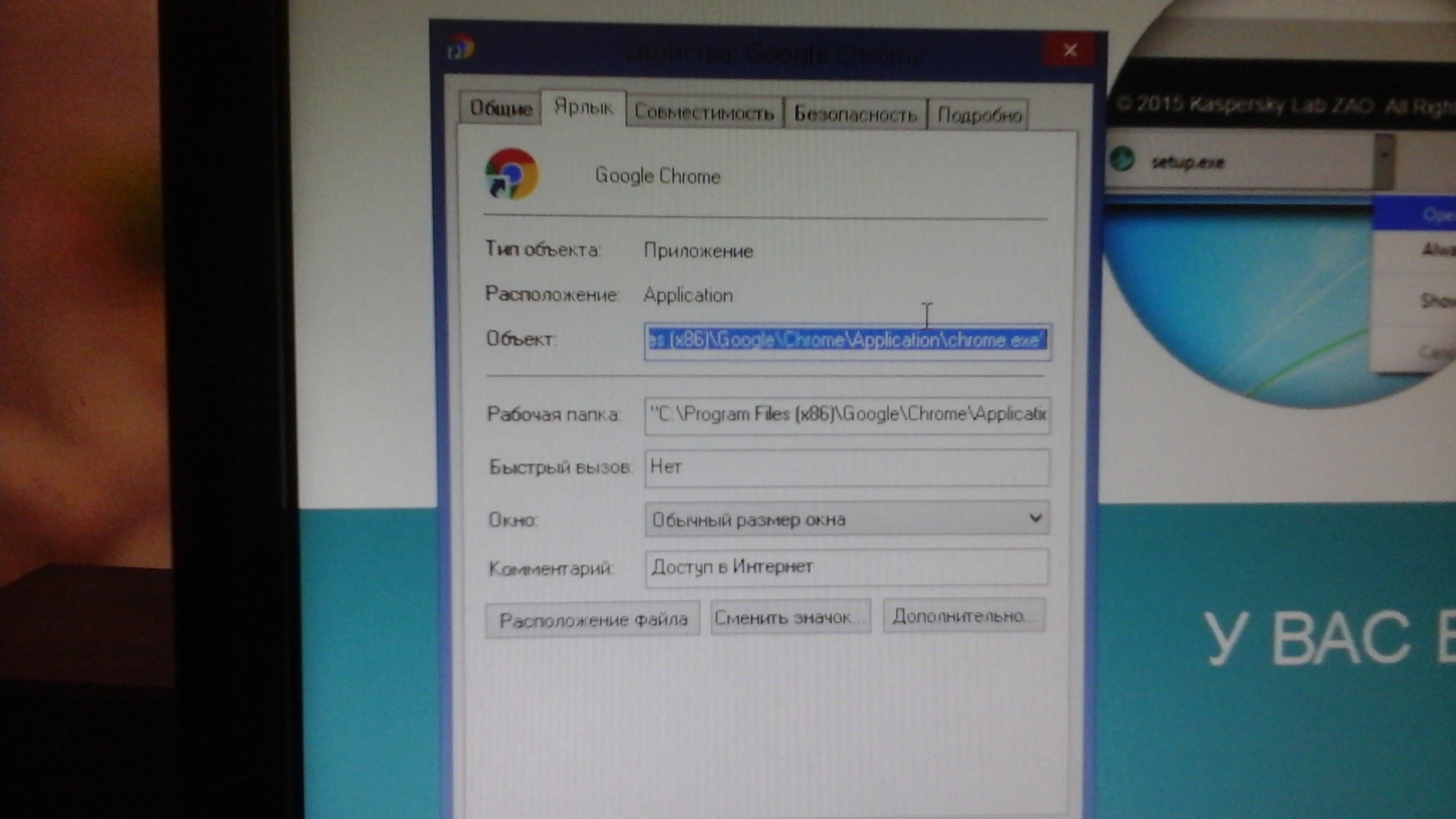Close the Chrome properties dialog
The image size is (1456, 819).
1070,50
